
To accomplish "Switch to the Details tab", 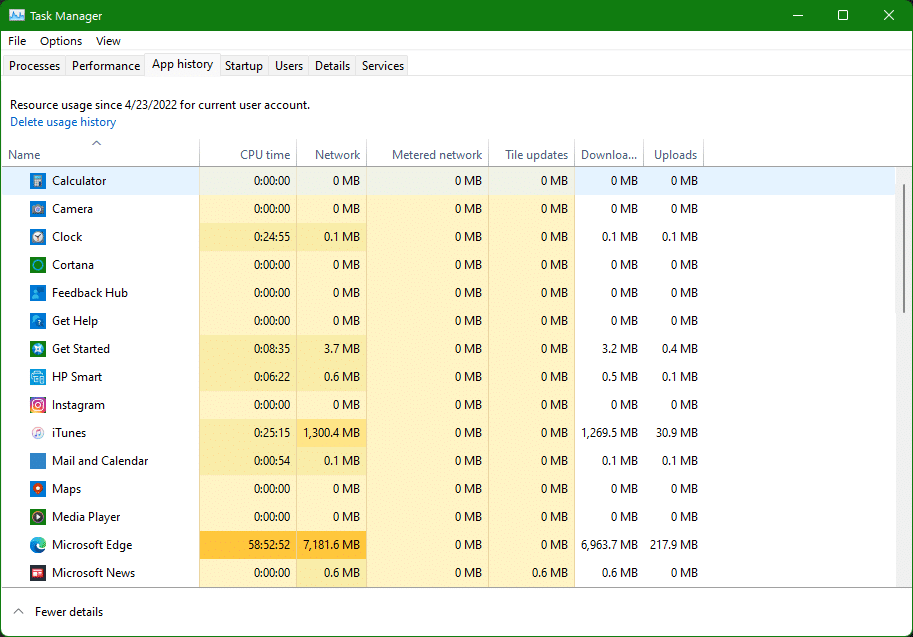I will [x=332, y=66].
